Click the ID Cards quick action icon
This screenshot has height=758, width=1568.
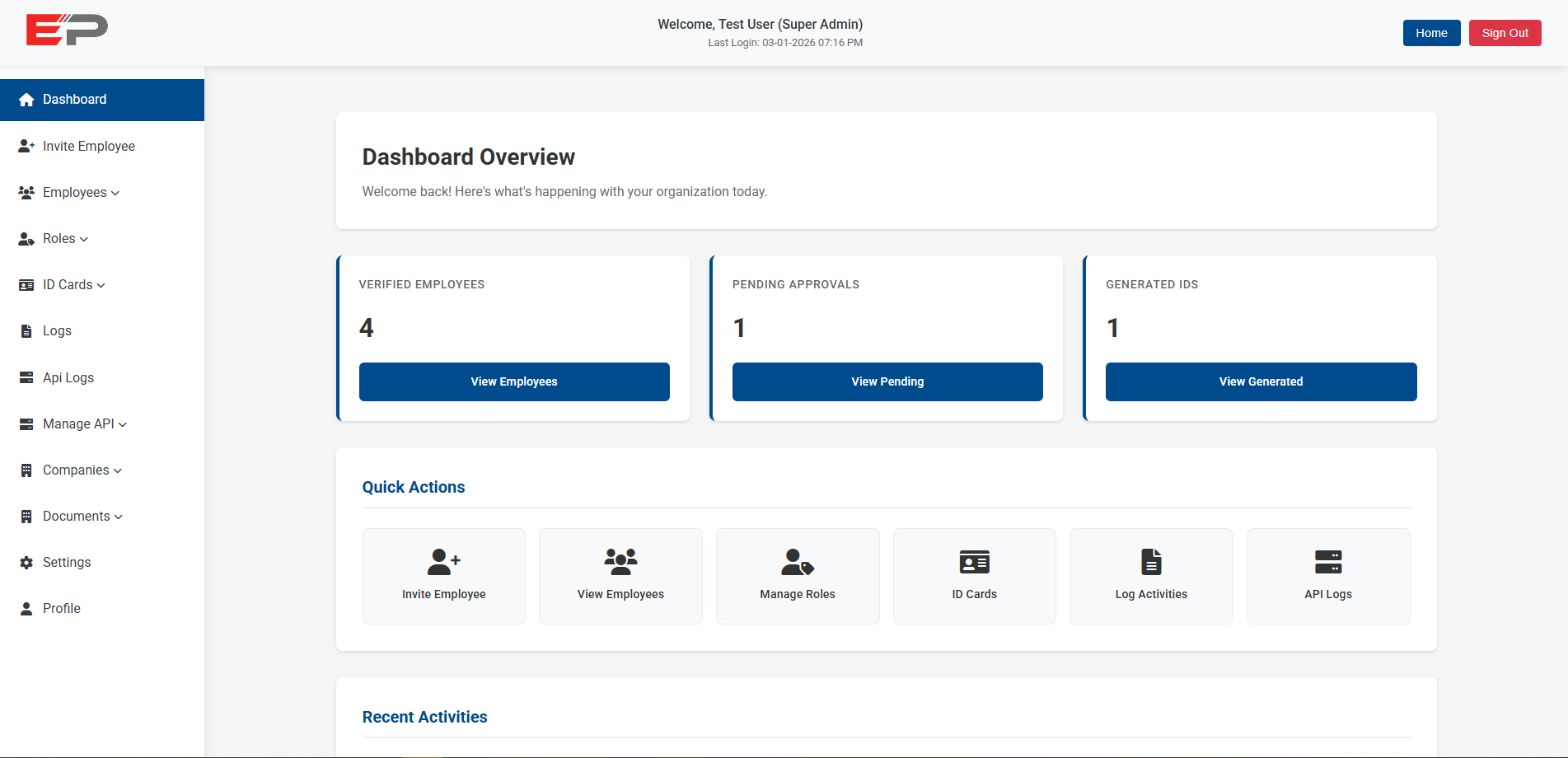point(974,563)
